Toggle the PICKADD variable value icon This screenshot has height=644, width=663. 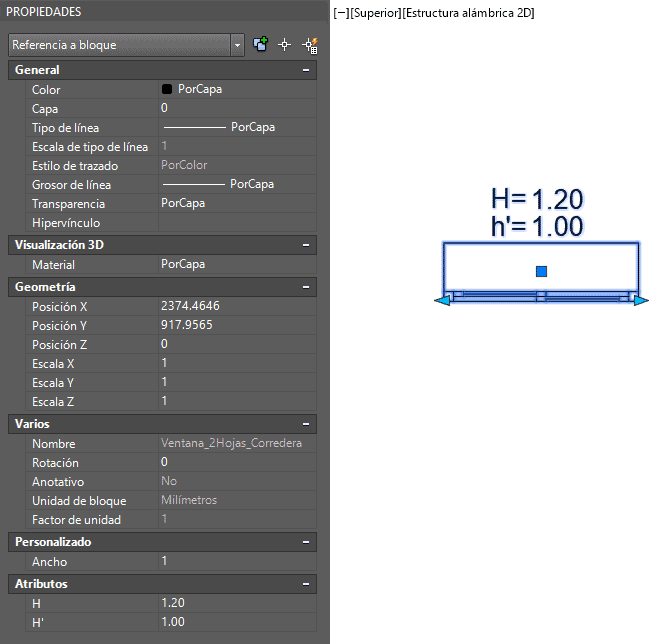tap(261, 45)
